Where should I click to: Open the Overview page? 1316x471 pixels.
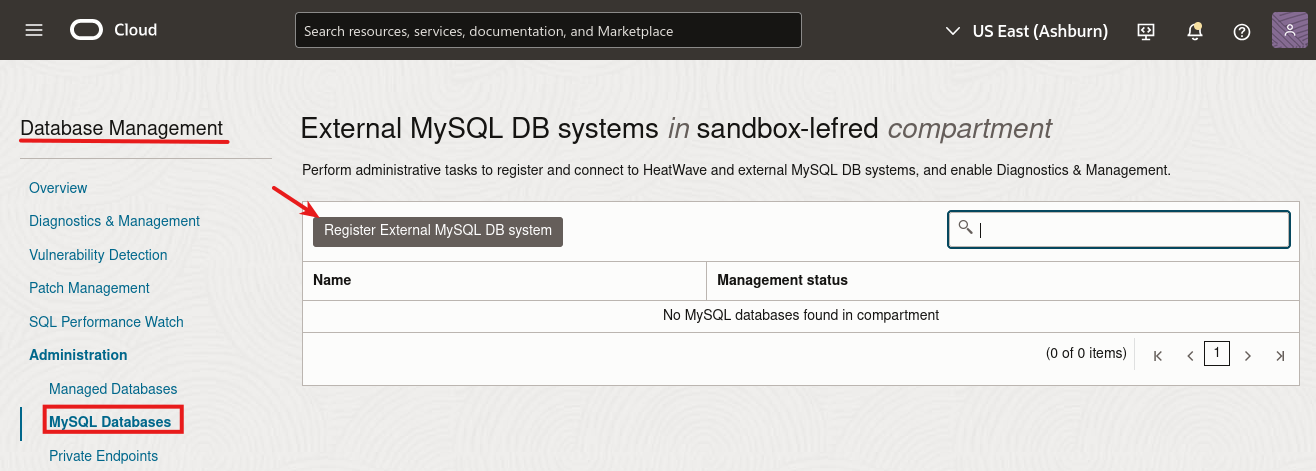tap(58, 188)
